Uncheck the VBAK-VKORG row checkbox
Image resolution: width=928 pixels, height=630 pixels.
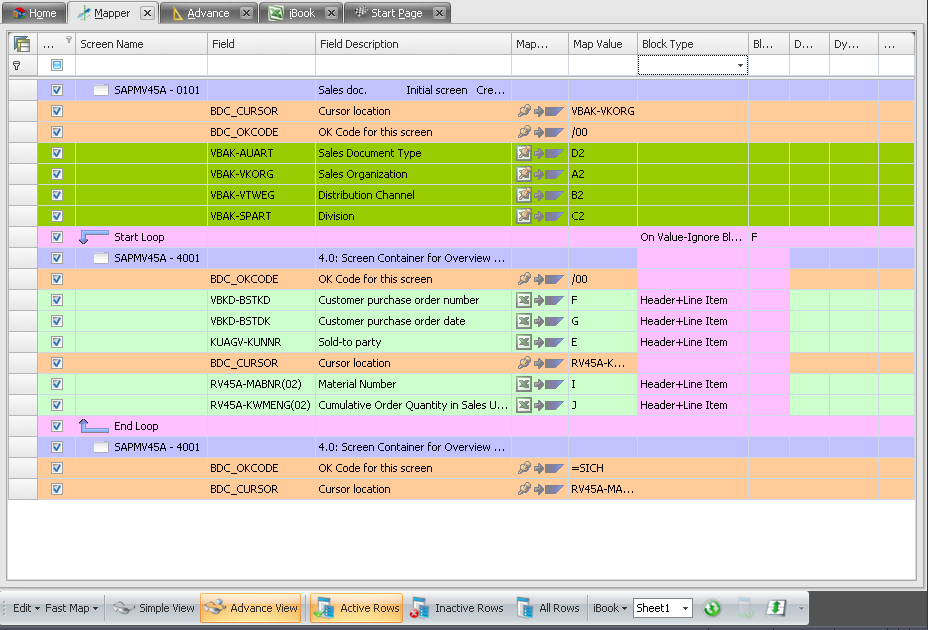click(57, 174)
